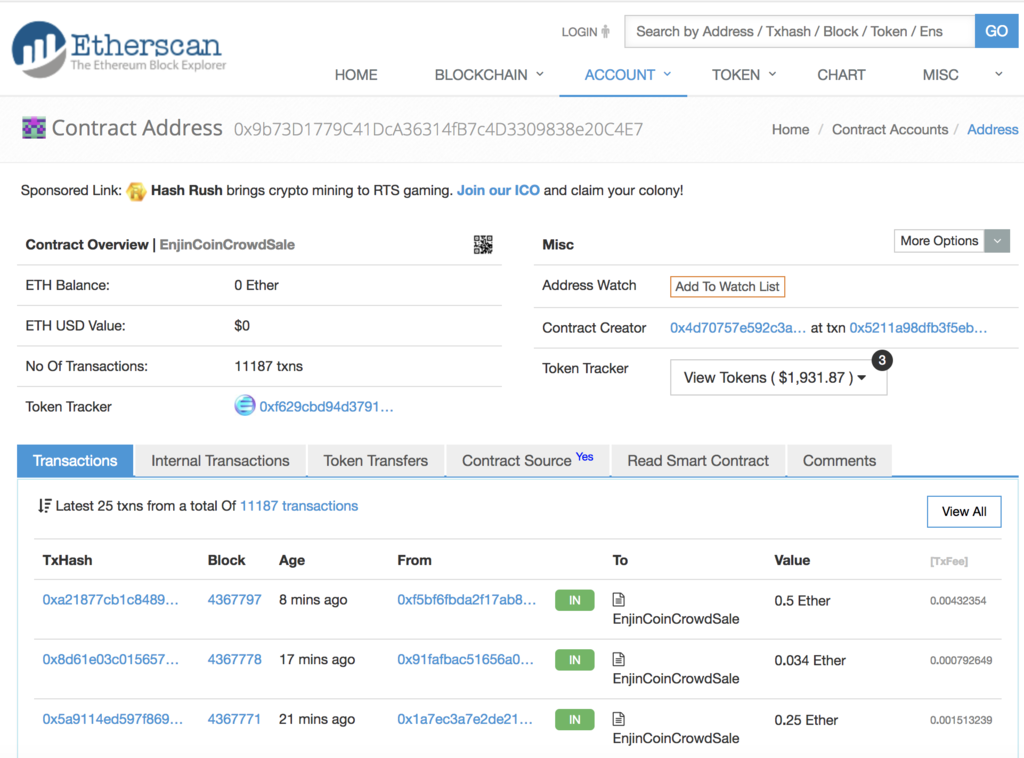The height and width of the screenshot is (758, 1024).
Task: Click the Hash Rush sponsor name
Action: click(x=187, y=190)
